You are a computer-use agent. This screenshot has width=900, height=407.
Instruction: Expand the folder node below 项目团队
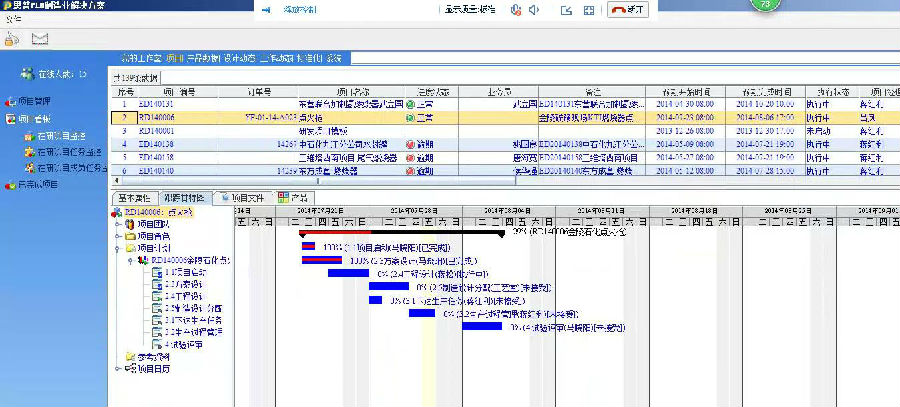(119, 237)
